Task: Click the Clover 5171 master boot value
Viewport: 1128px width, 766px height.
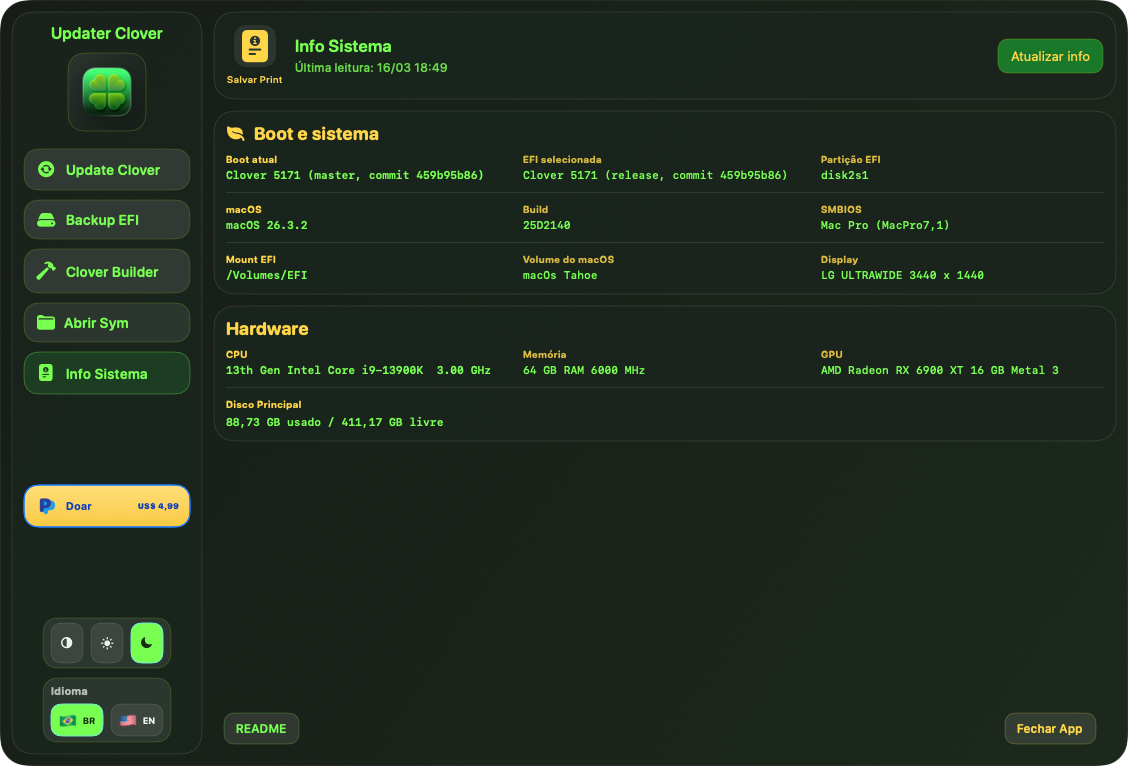Action: (354, 175)
